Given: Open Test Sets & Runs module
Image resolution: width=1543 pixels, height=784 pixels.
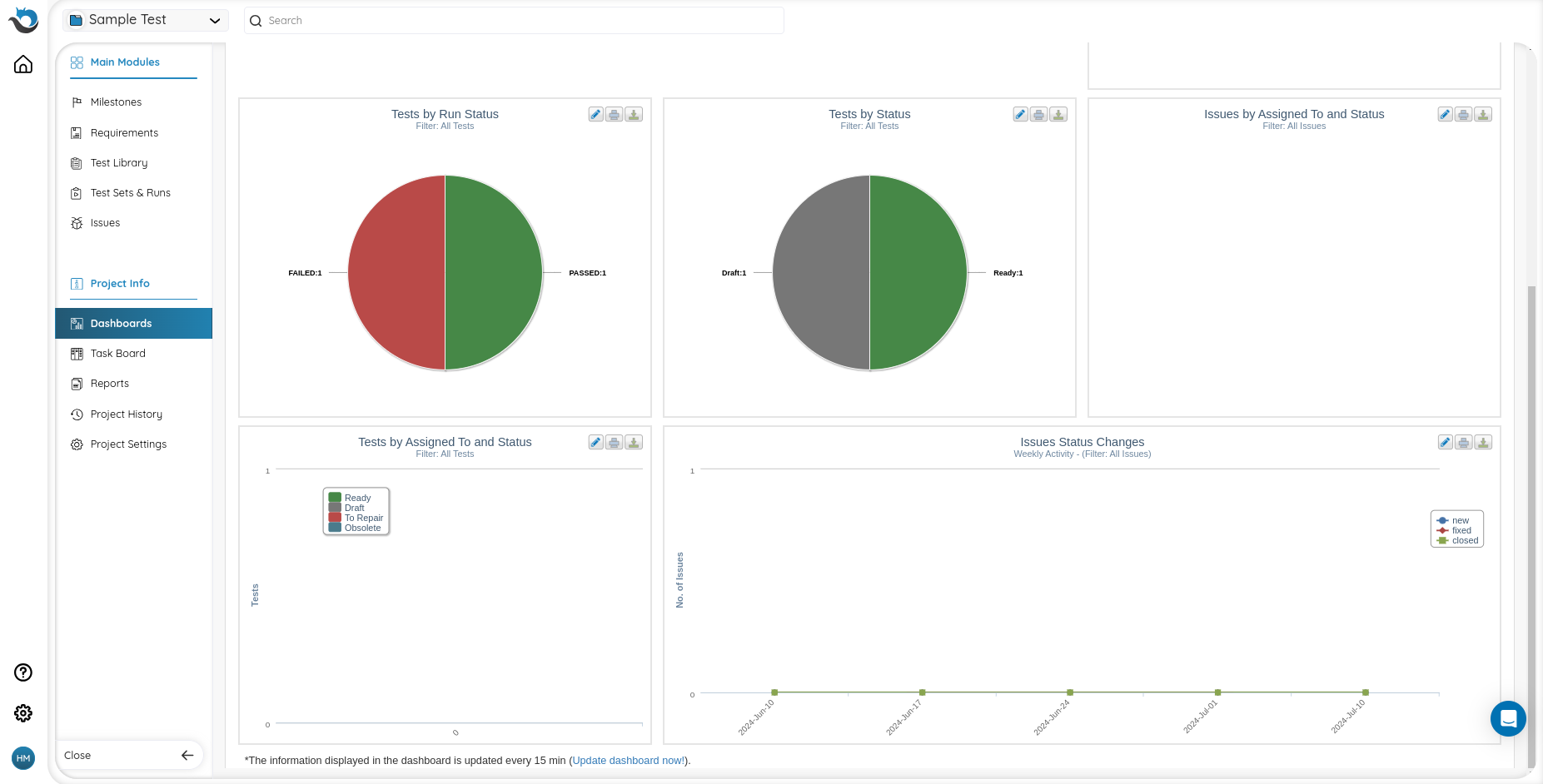Looking at the screenshot, I should (x=130, y=193).
